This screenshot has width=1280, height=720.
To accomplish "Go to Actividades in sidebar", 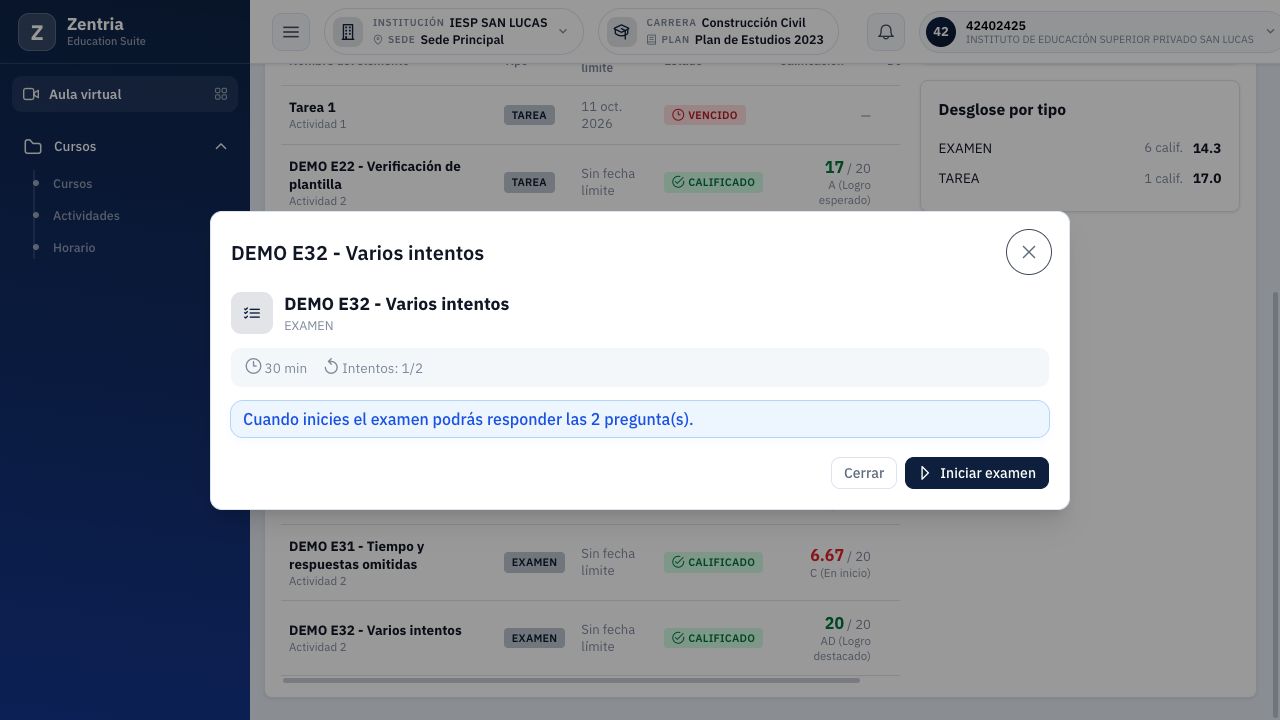I will 86,216.
